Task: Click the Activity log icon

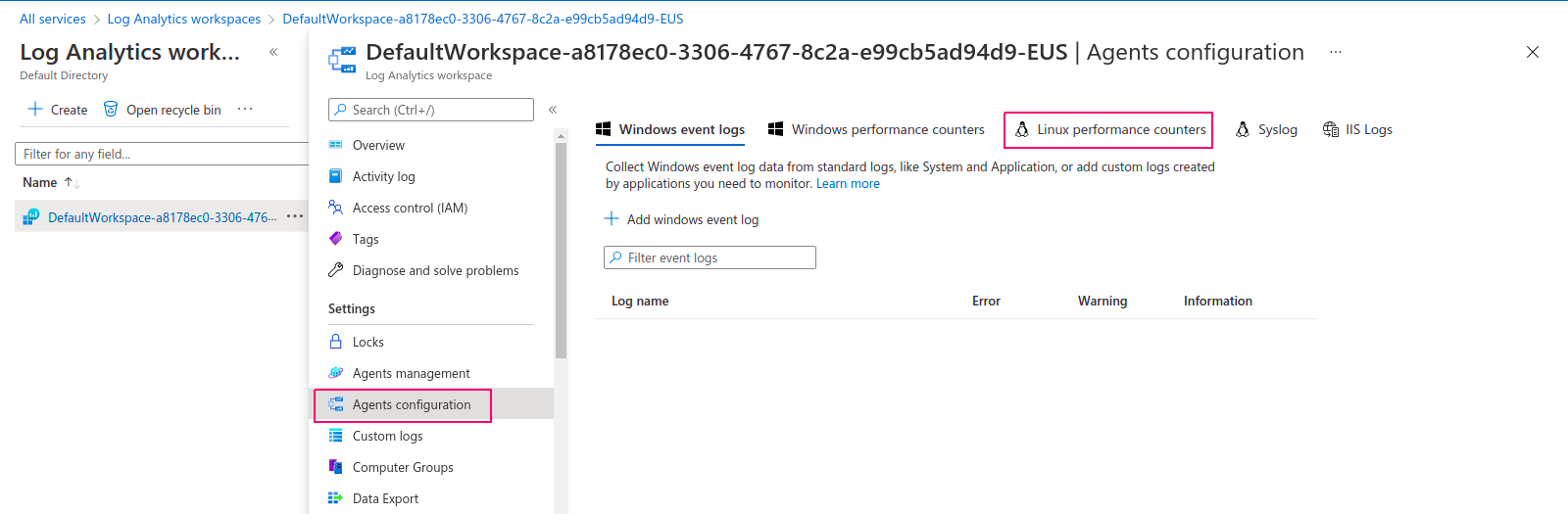Action: click(335, 176)
